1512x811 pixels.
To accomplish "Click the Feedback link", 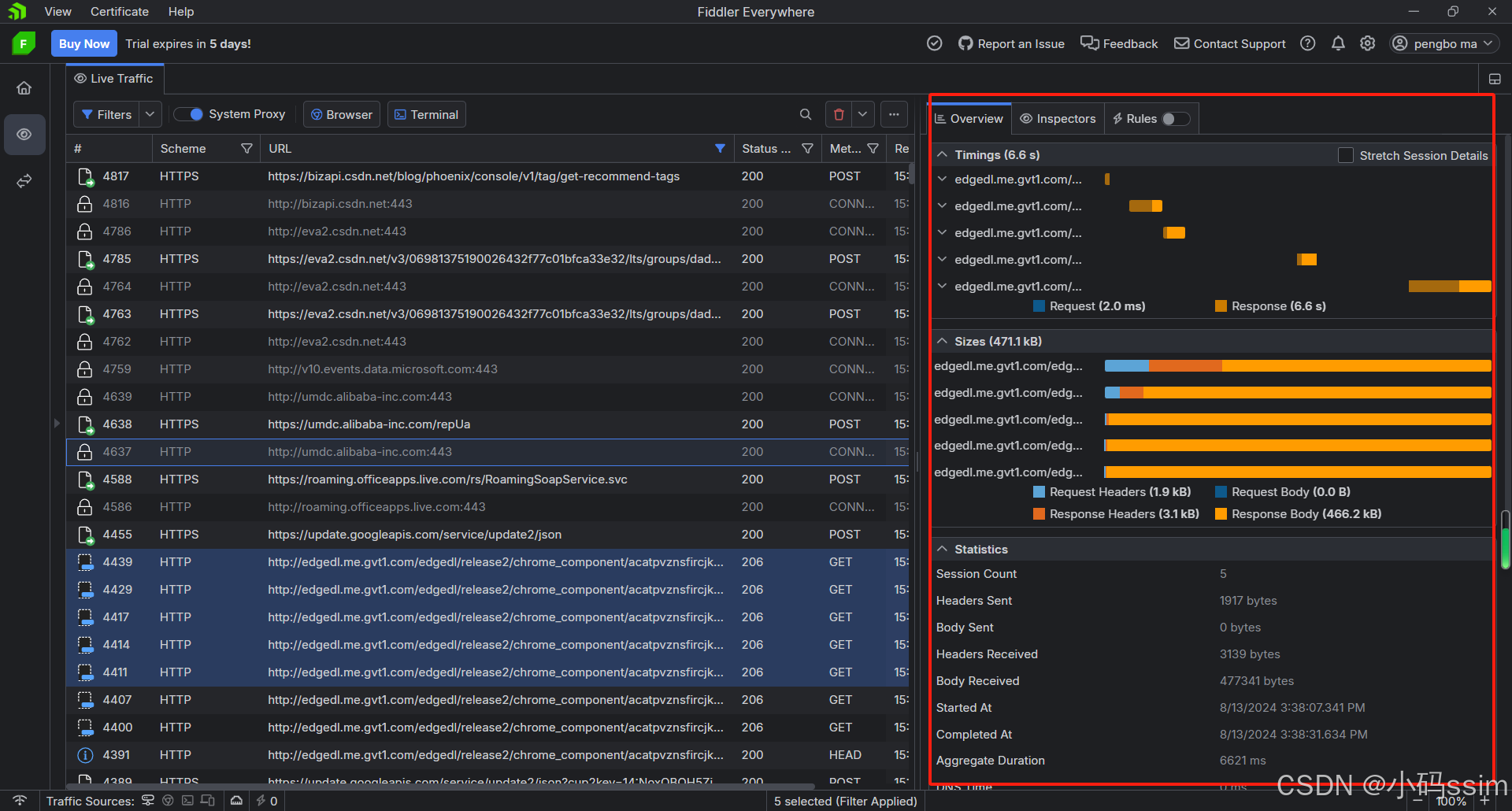I will pos(1119,44).
